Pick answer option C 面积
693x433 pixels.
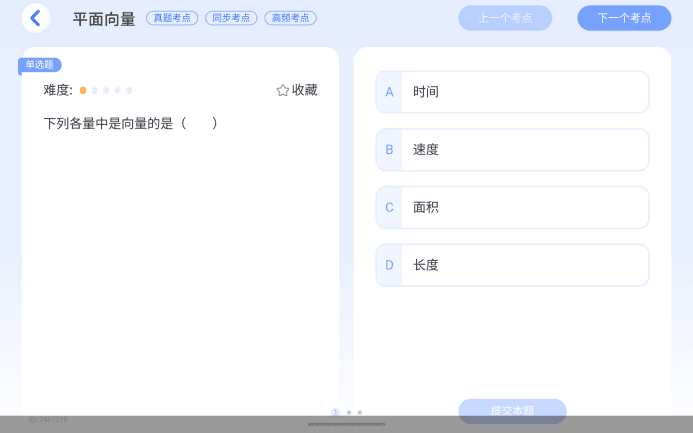click(512, 208)
